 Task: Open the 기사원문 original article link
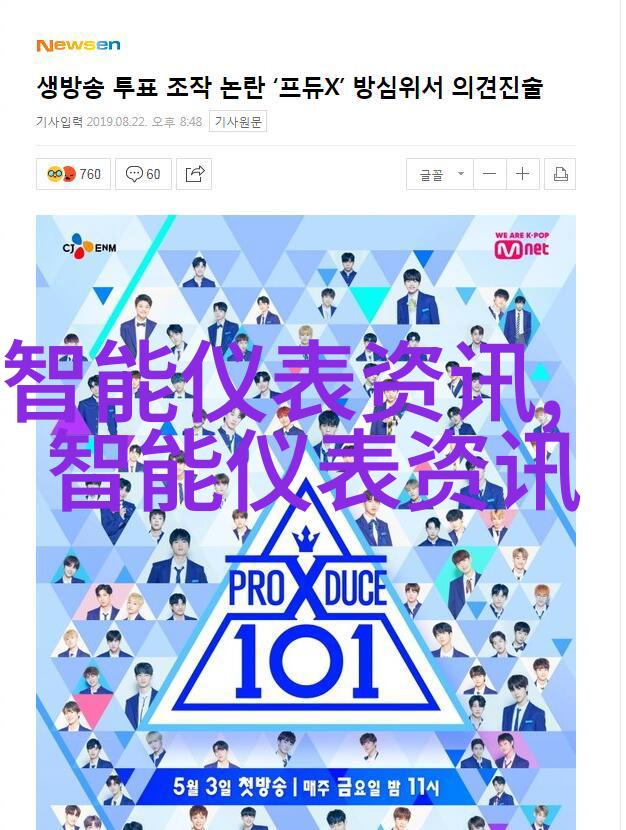click(238, 122)
